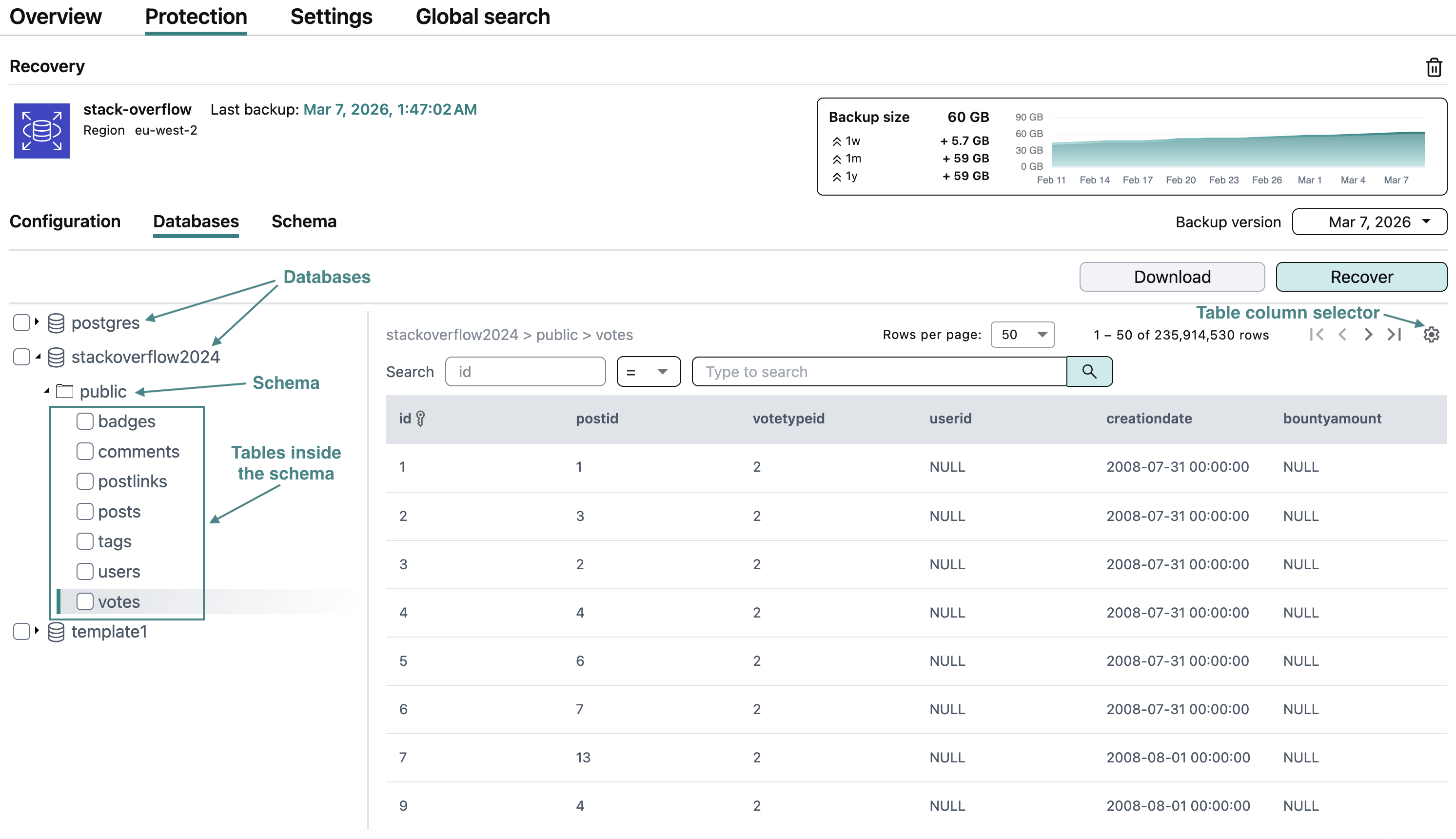1456x839 pixels.
Task: Select the posts table checkbox
Action: (x=85, y=511)
